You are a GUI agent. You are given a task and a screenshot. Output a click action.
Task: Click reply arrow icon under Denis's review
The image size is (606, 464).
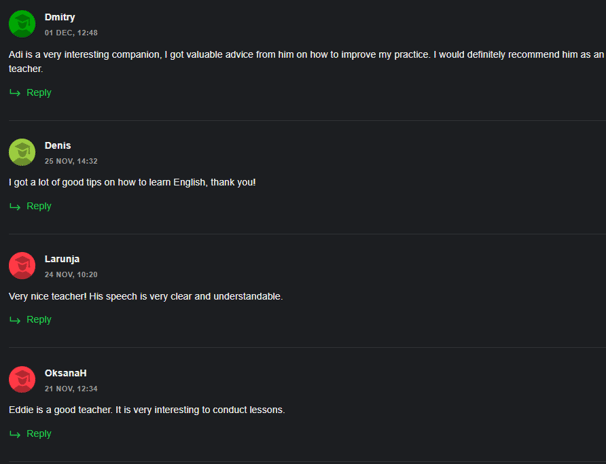pos(15,206)
